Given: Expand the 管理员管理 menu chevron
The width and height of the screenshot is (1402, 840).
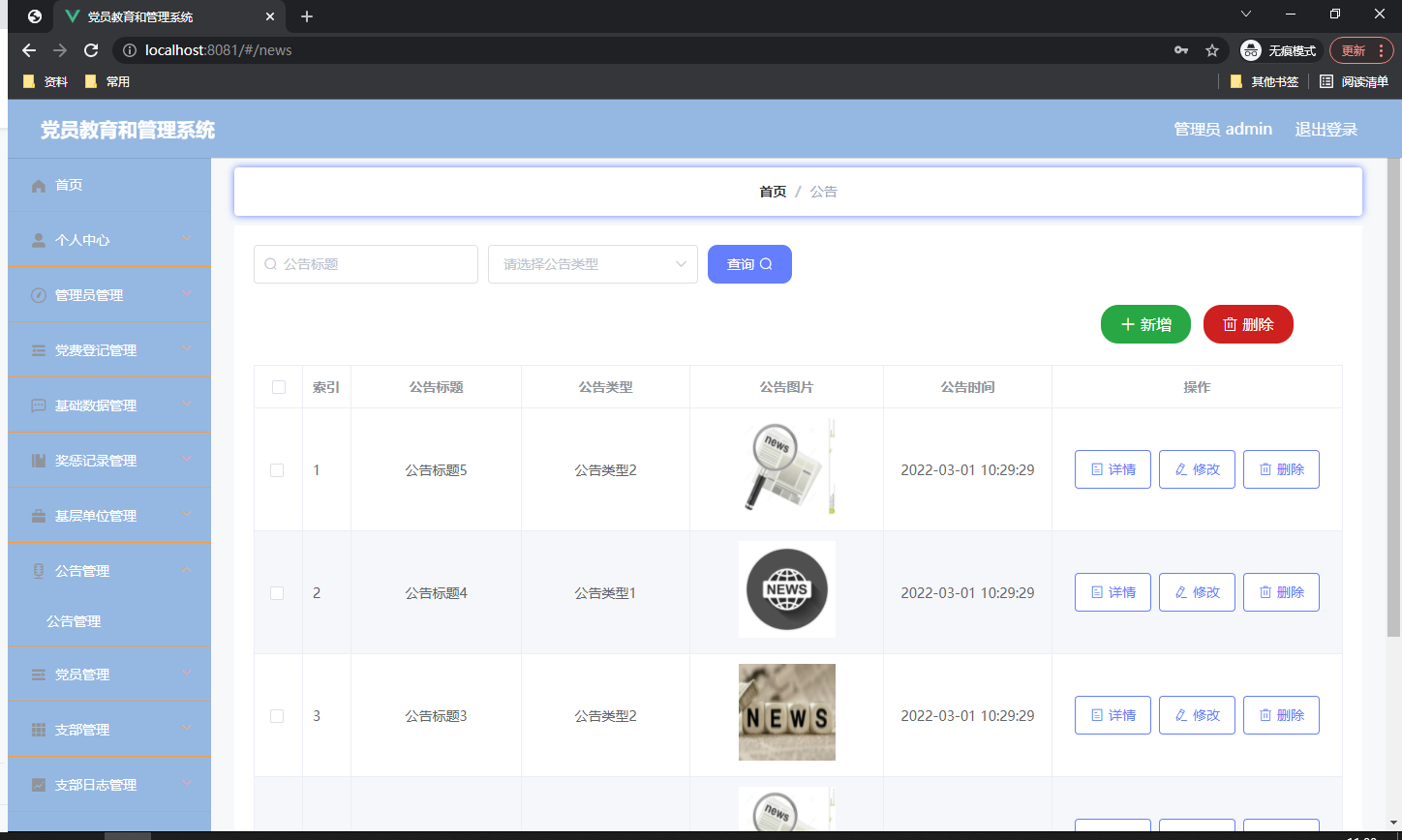Looking at the screenshot, I should [x=187, y=294].
